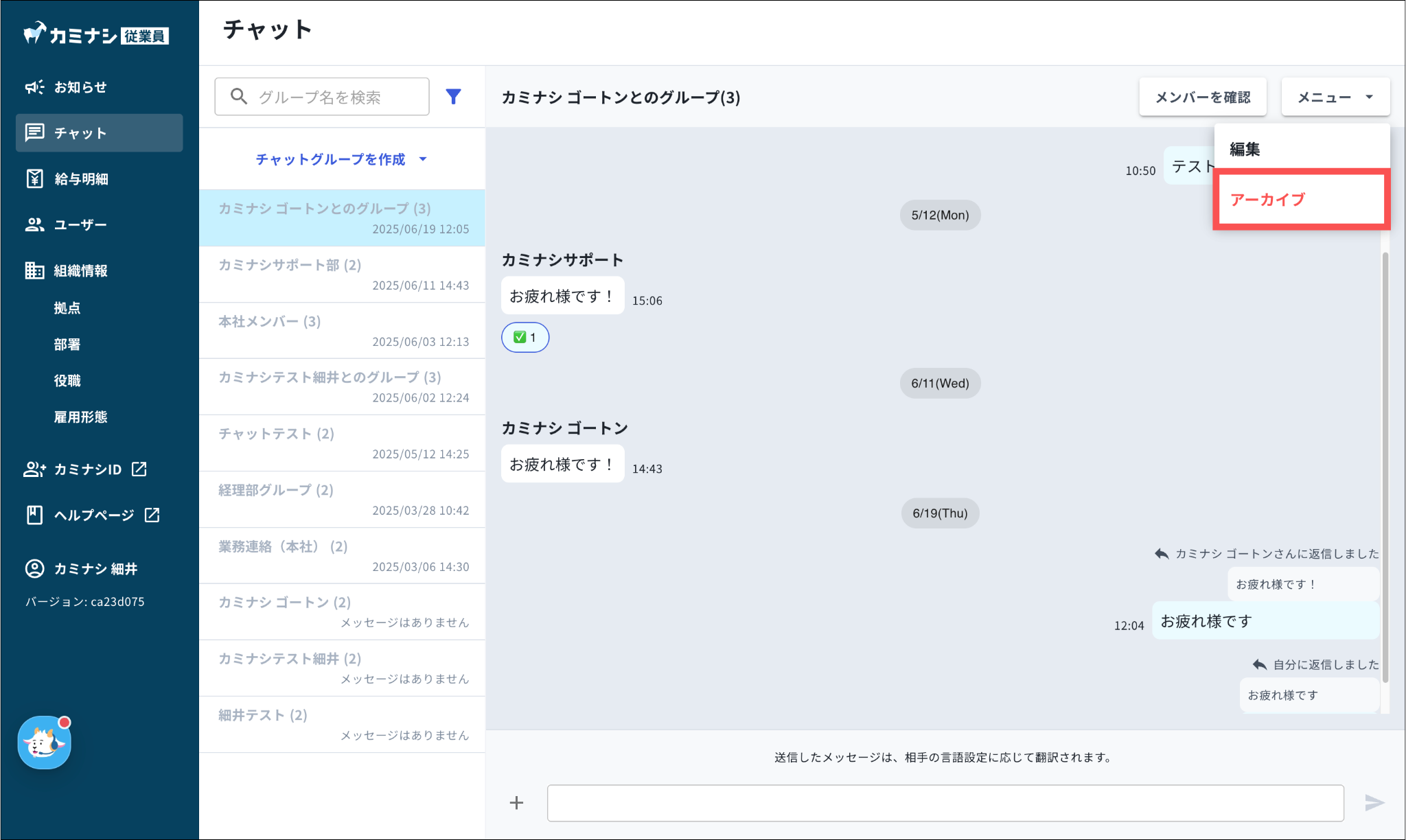Click the send message arrow icon
Screen dimensions: 1406x840
click(x=1374, y=802)
